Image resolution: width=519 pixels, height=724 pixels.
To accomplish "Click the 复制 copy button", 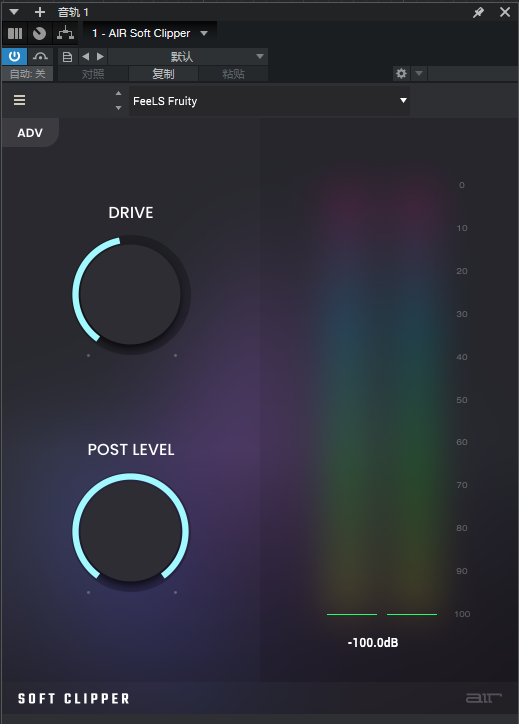I will point(163,74).
